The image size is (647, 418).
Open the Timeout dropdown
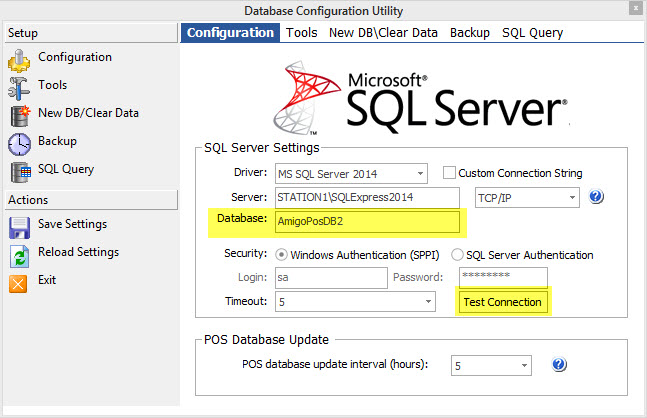pos(355,302)
